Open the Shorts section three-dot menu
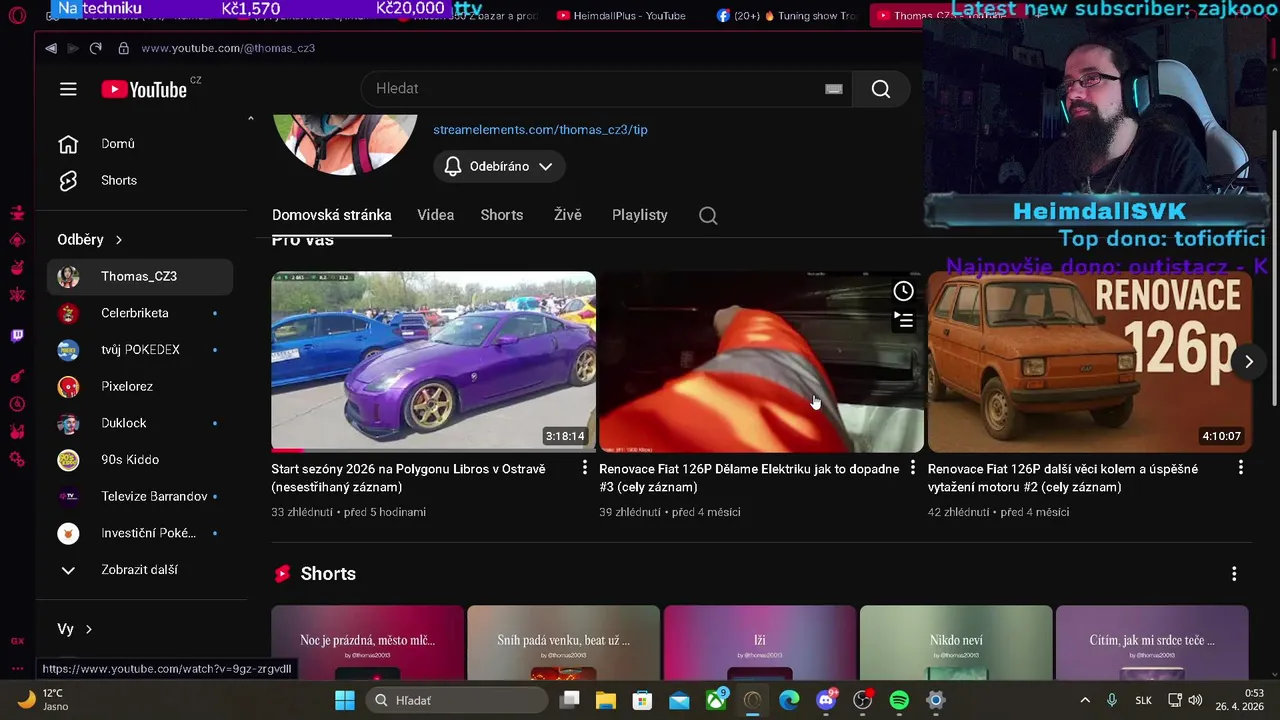The width and height of the screenshot is (1280, 720). [1234, 574]
